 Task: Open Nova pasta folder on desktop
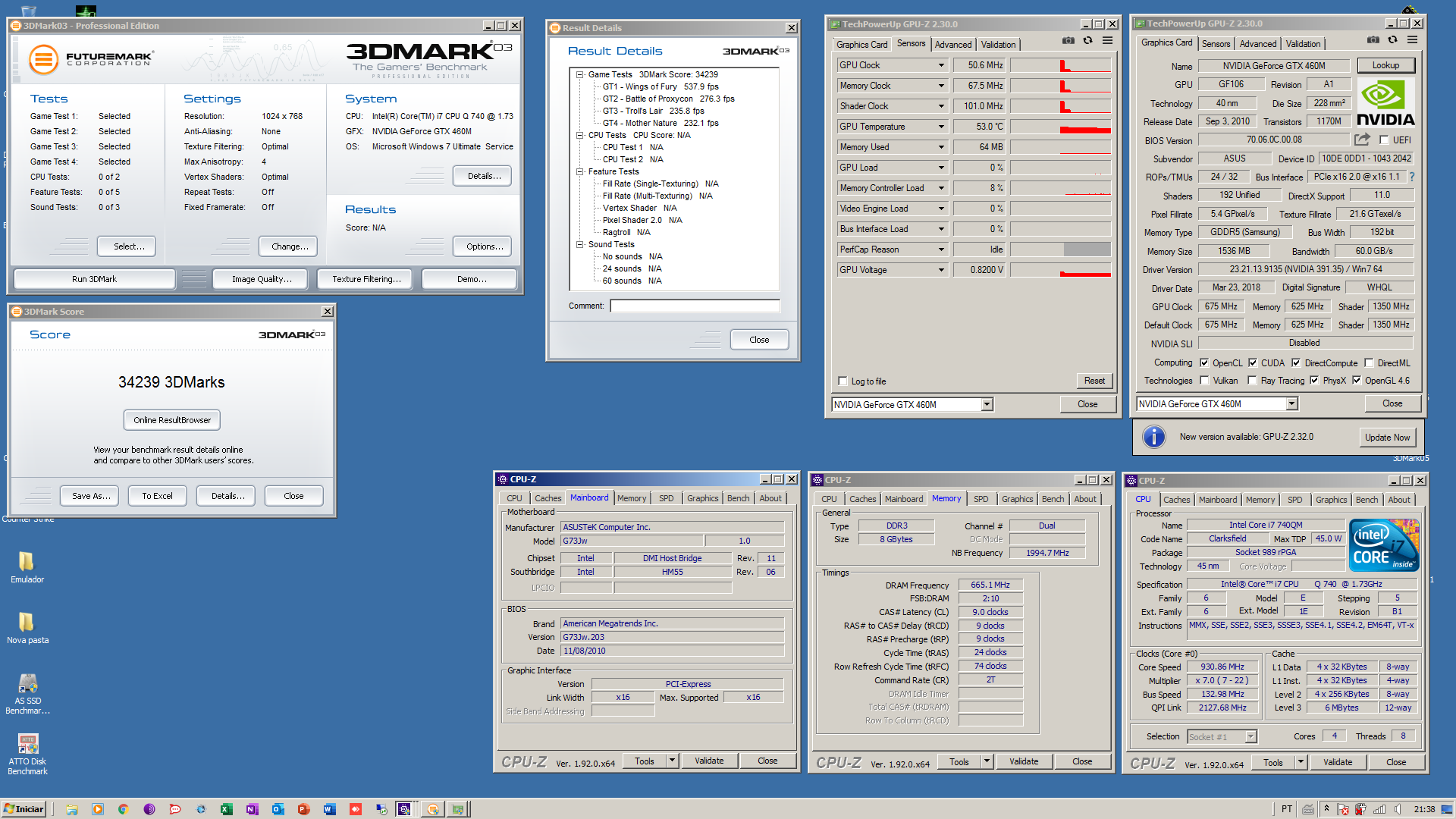tap(27, 628)
